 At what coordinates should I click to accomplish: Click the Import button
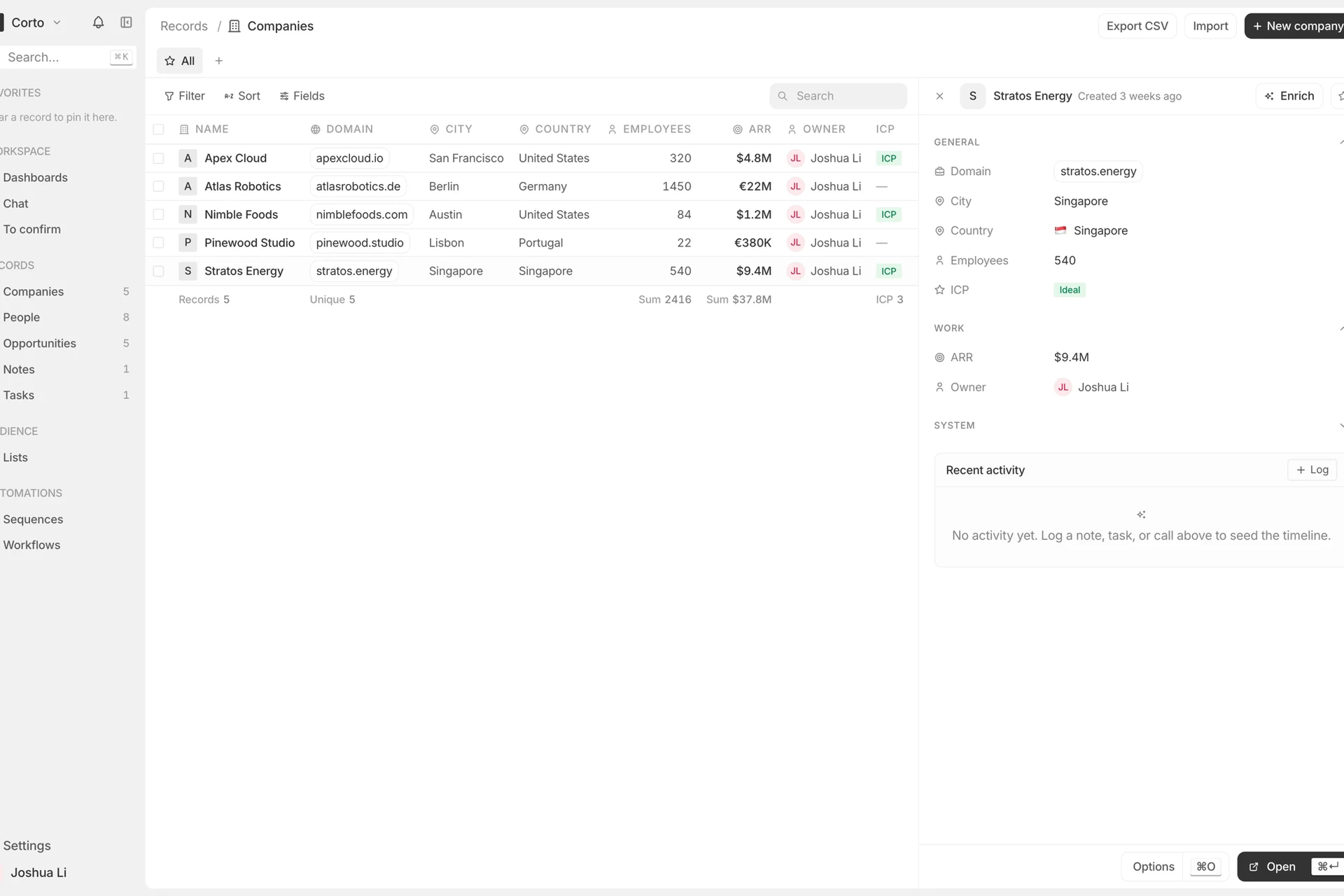click(x=1210, y=26)
